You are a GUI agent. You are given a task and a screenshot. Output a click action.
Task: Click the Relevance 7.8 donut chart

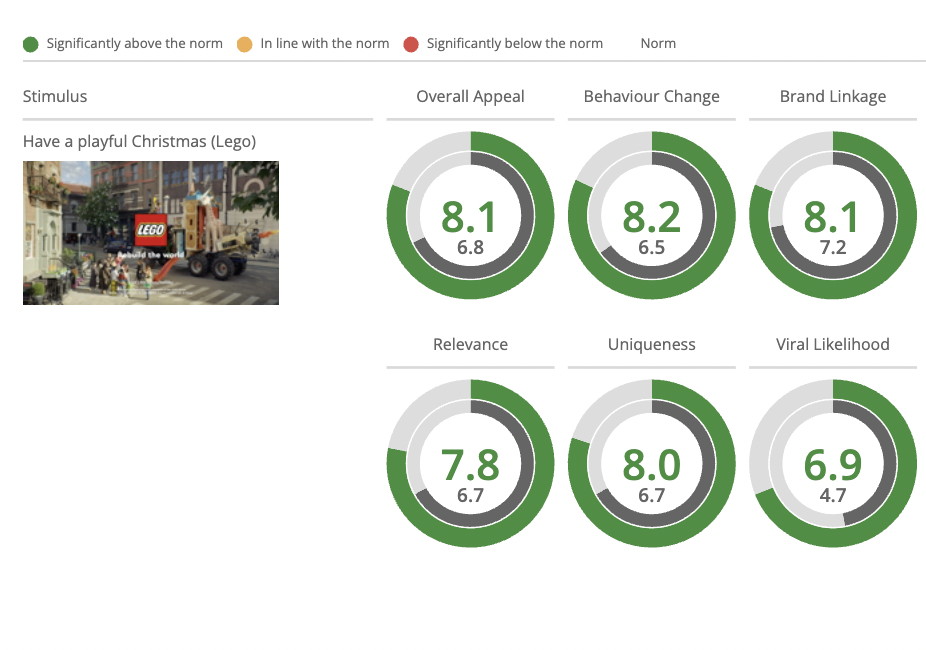[x=470, y=463]
